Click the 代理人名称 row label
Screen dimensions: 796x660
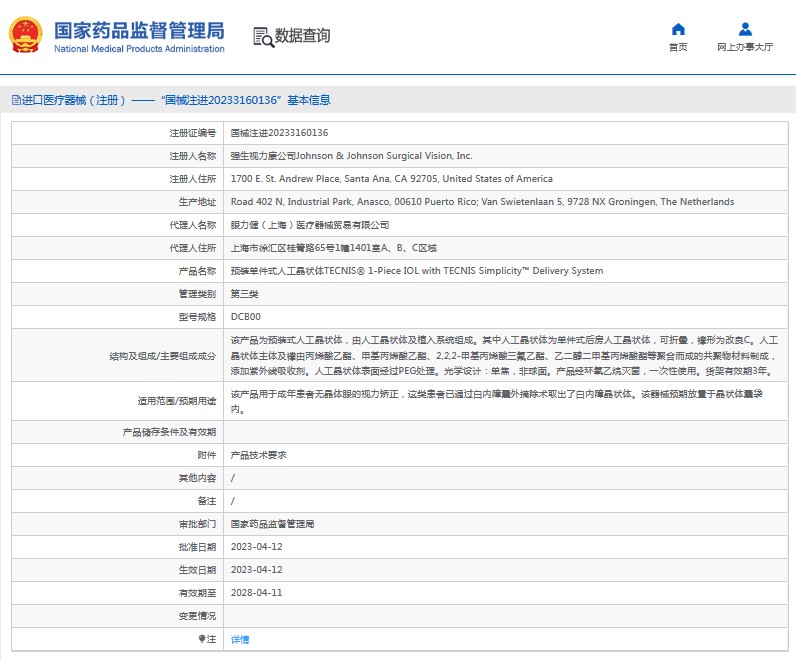click(192, 225)
